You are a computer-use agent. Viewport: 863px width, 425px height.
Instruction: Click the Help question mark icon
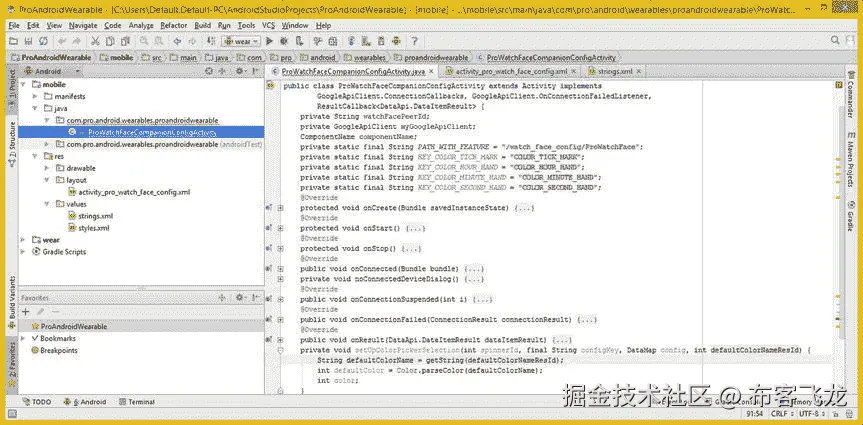tap(414, 41)
